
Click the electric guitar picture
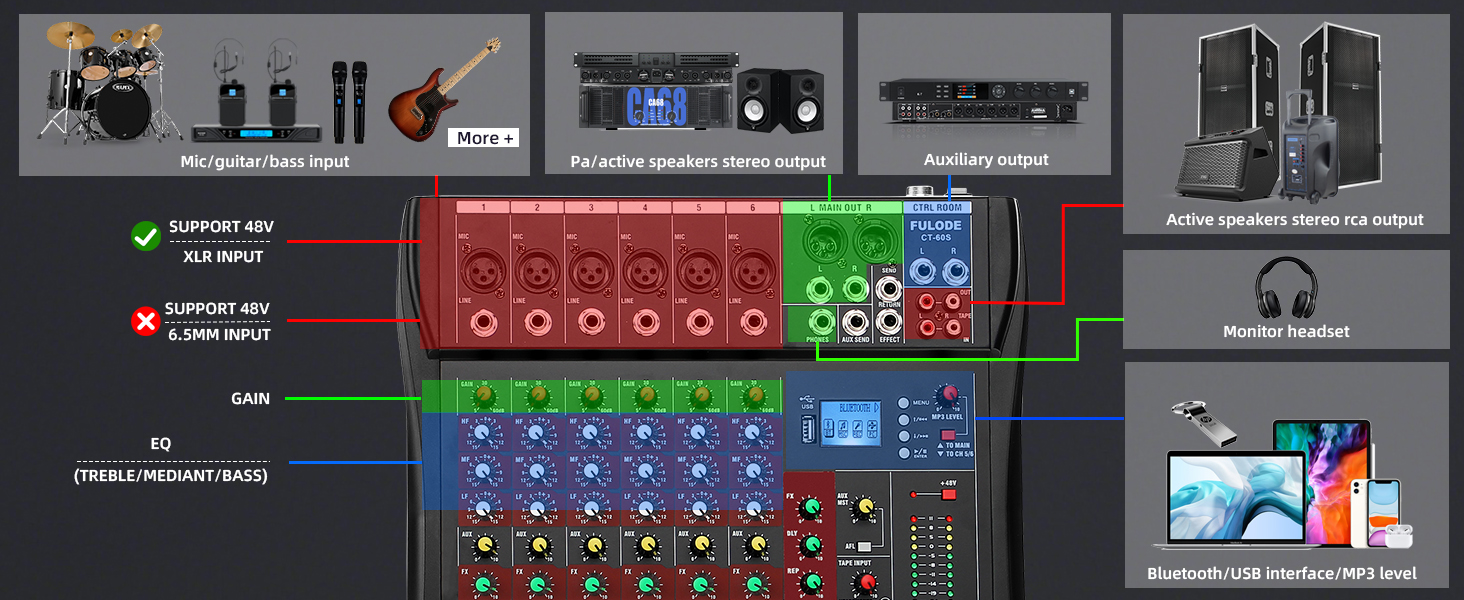point(444,92)
